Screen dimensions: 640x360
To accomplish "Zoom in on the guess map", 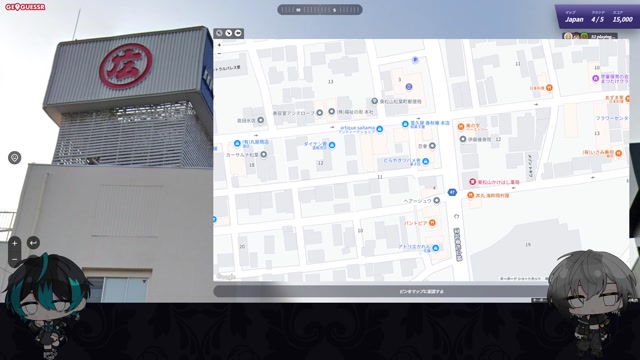I will coord(219,45).
